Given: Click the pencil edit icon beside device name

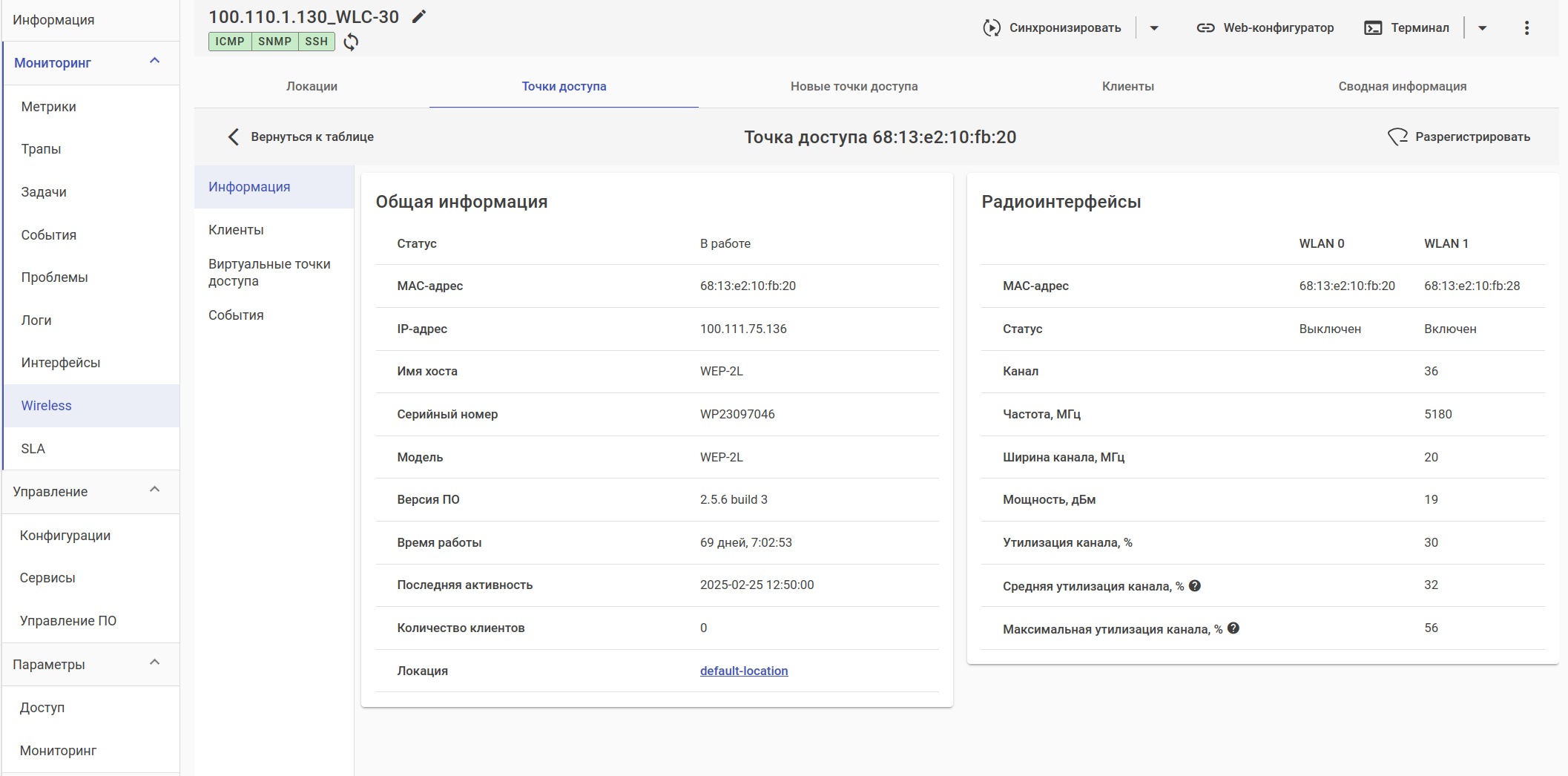Looking at the screenshot, I should pos(419,16).
